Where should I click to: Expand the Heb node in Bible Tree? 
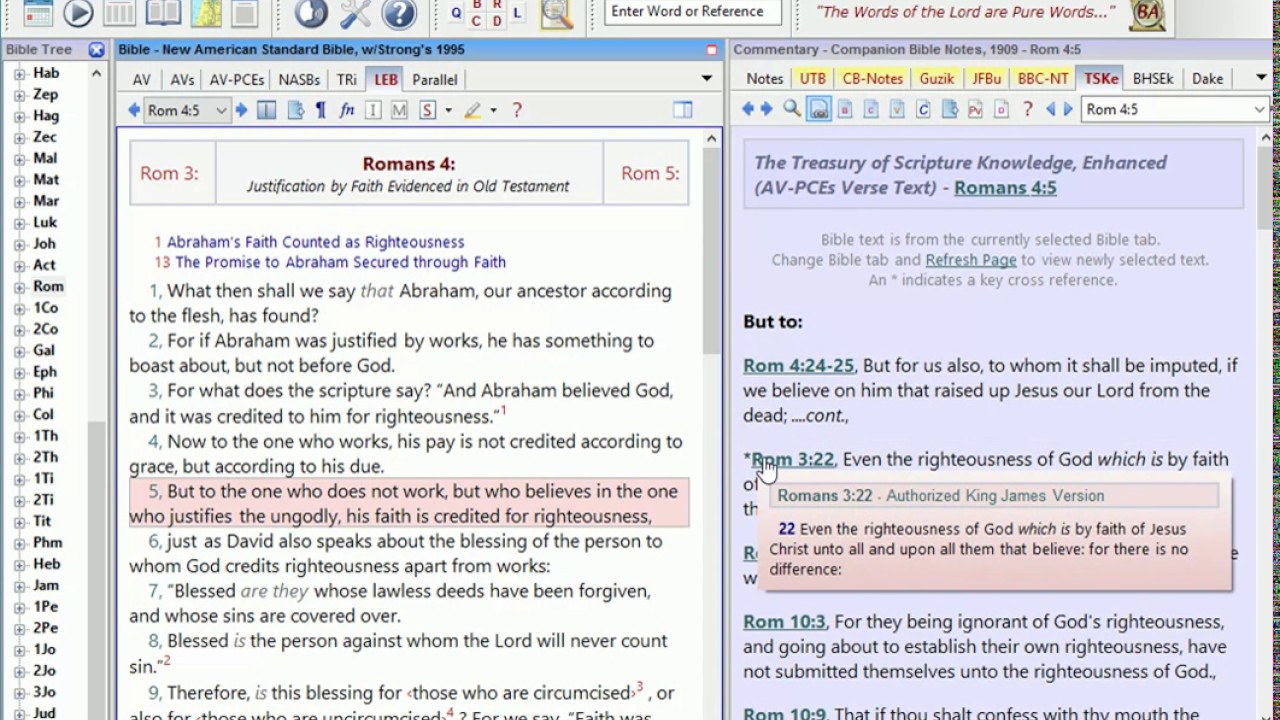[x=19, y=564]
